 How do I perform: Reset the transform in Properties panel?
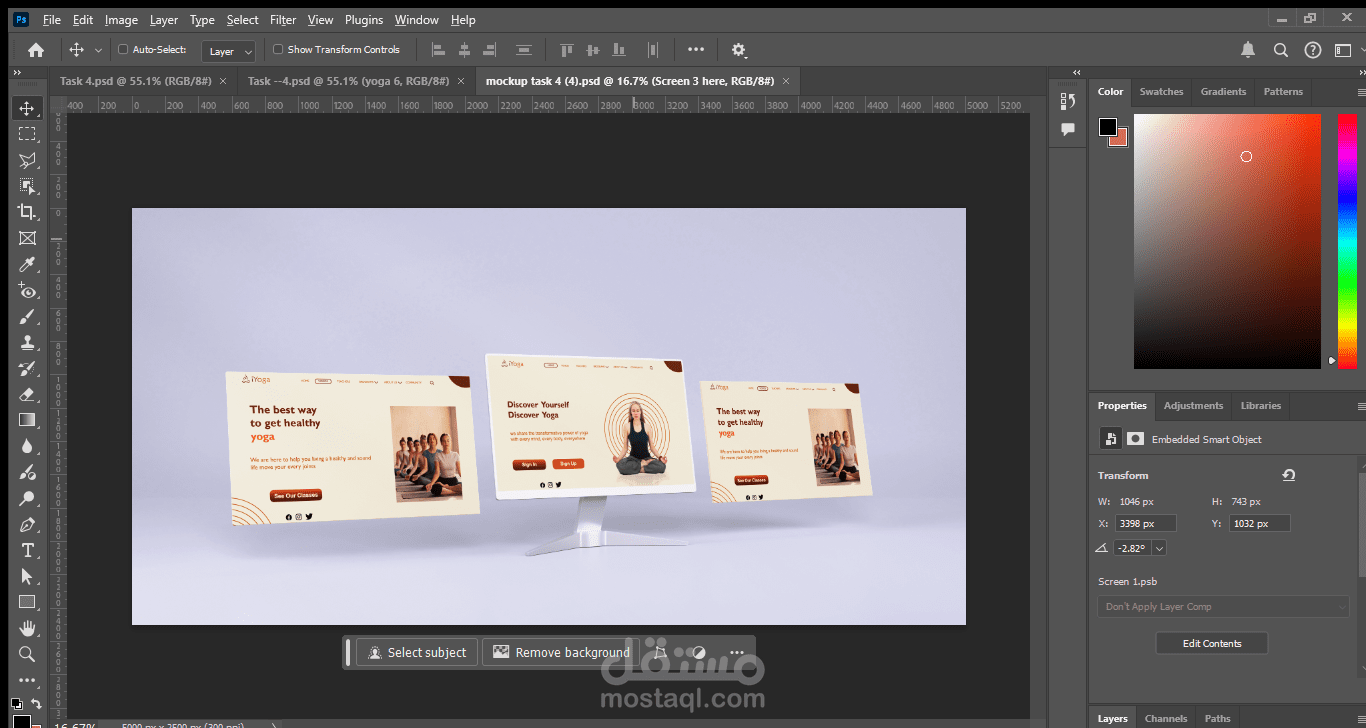tap(1289, 475)
